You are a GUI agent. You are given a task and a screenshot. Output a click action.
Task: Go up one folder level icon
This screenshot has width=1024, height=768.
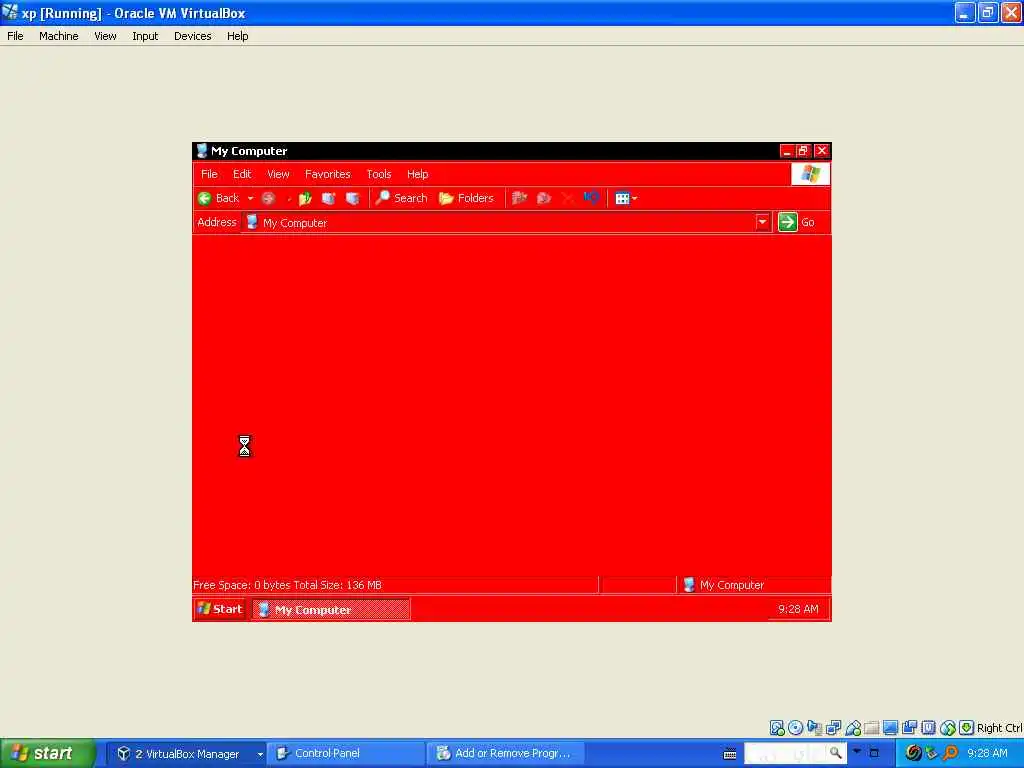click(x=304, y=198)
